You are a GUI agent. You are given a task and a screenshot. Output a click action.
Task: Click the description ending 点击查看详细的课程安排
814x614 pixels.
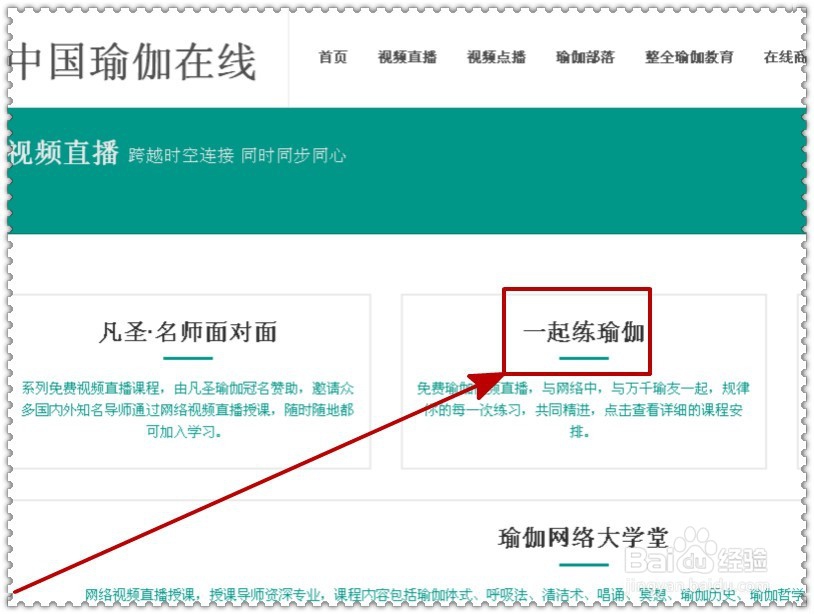click(584, 410)
